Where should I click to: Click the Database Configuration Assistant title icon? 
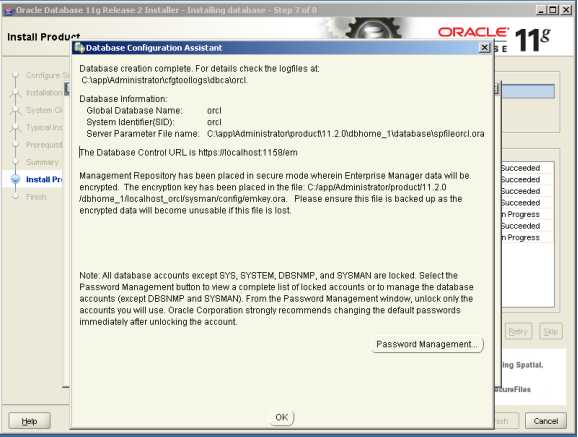(x=79, y=48)
